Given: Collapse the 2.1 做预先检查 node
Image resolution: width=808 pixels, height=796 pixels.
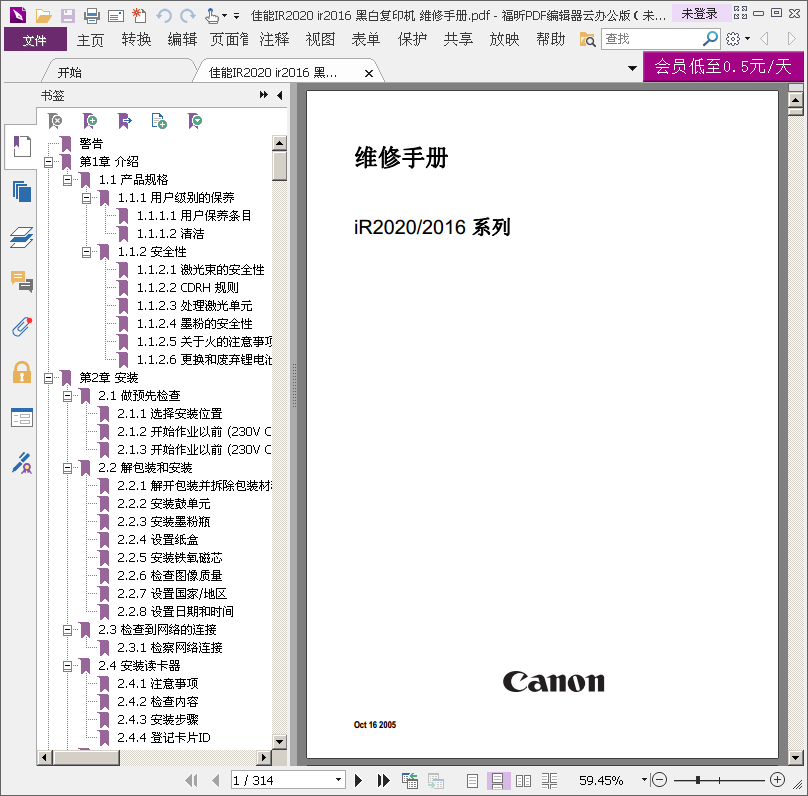Looking at the screenshot, I should click(x=68, y=396).
